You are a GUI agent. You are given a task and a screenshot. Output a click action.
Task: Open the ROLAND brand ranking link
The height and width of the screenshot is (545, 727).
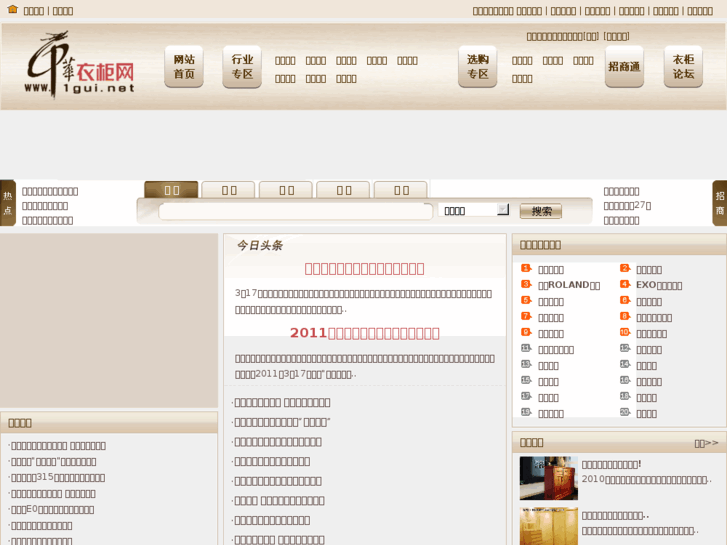click(x=569, y=285)
